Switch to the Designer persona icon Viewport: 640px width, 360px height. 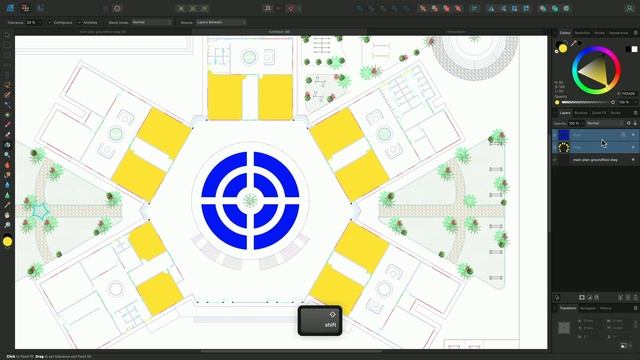[10, 8]
